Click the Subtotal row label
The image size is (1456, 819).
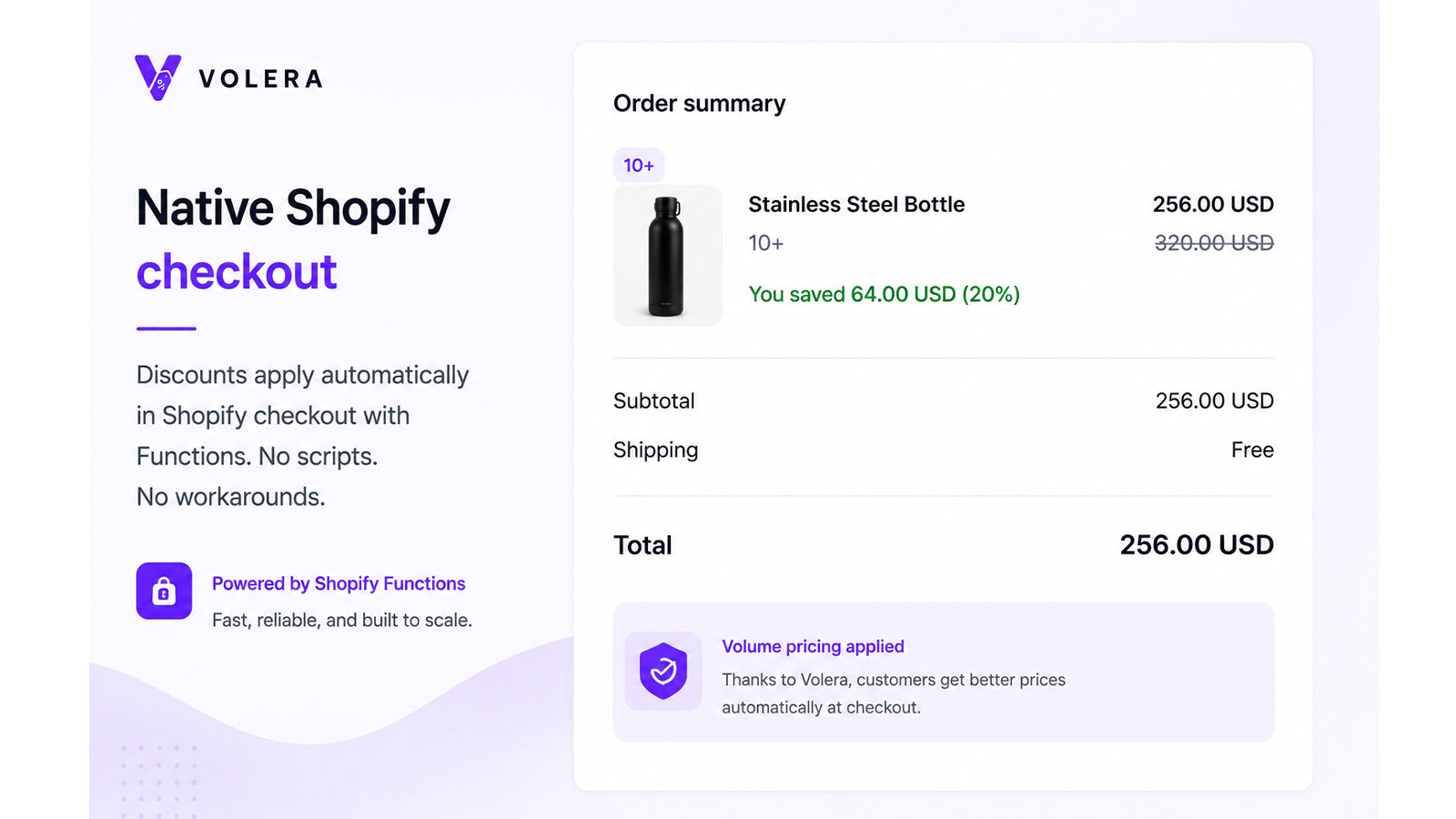click(x=653, y=401)
